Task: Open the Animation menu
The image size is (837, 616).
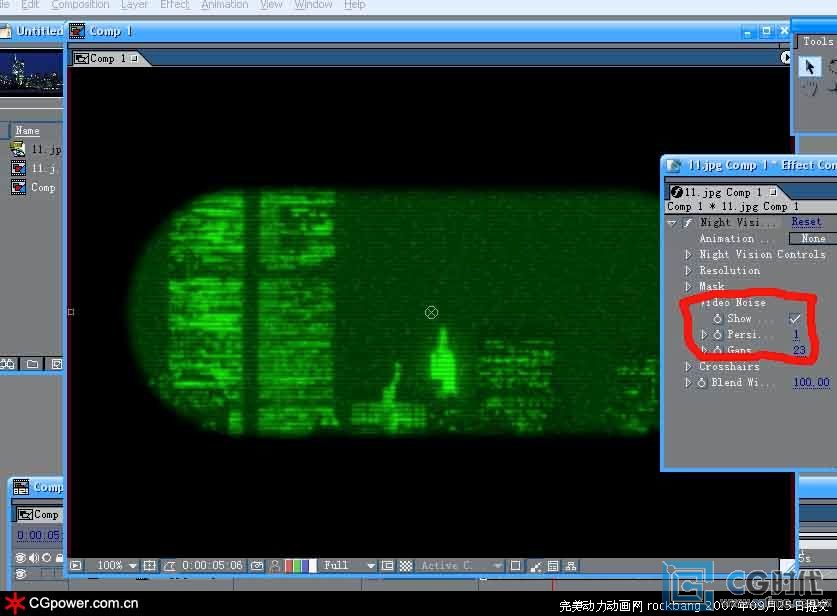Action: point(225,5)
